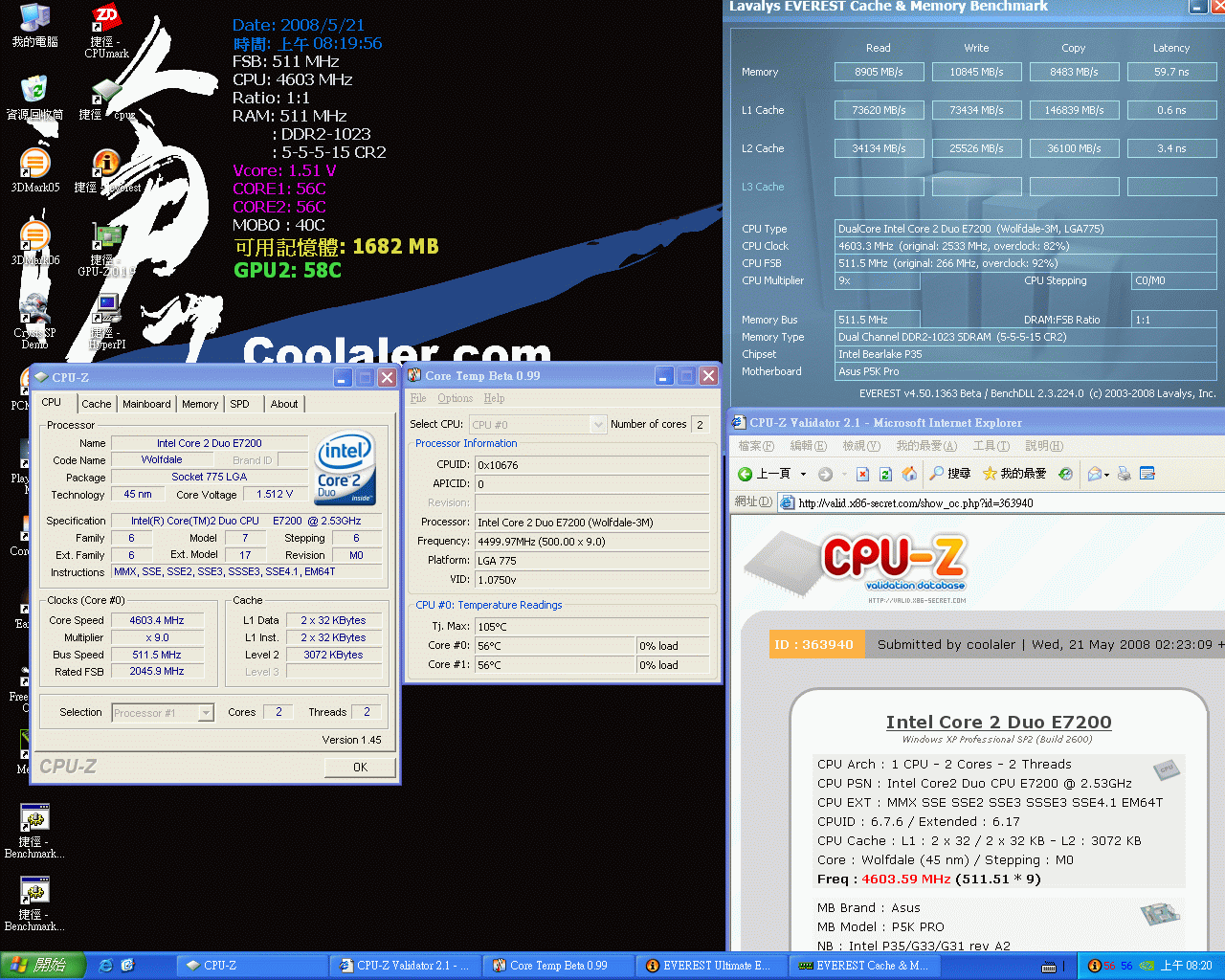Image resolution: width=1225 pixels, height=980 pixels.
Task: Click the Back arrow in Internet Explorer
Action: click(746, 474)
